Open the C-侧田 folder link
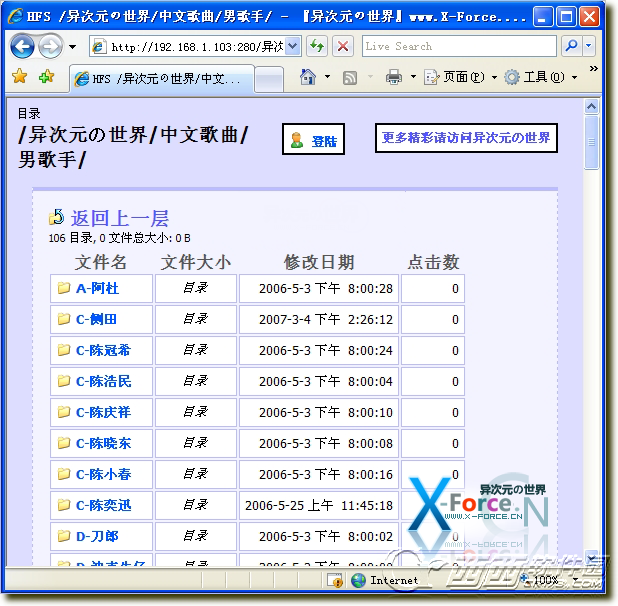The image size is (618, 606). [x=96, y=319]
